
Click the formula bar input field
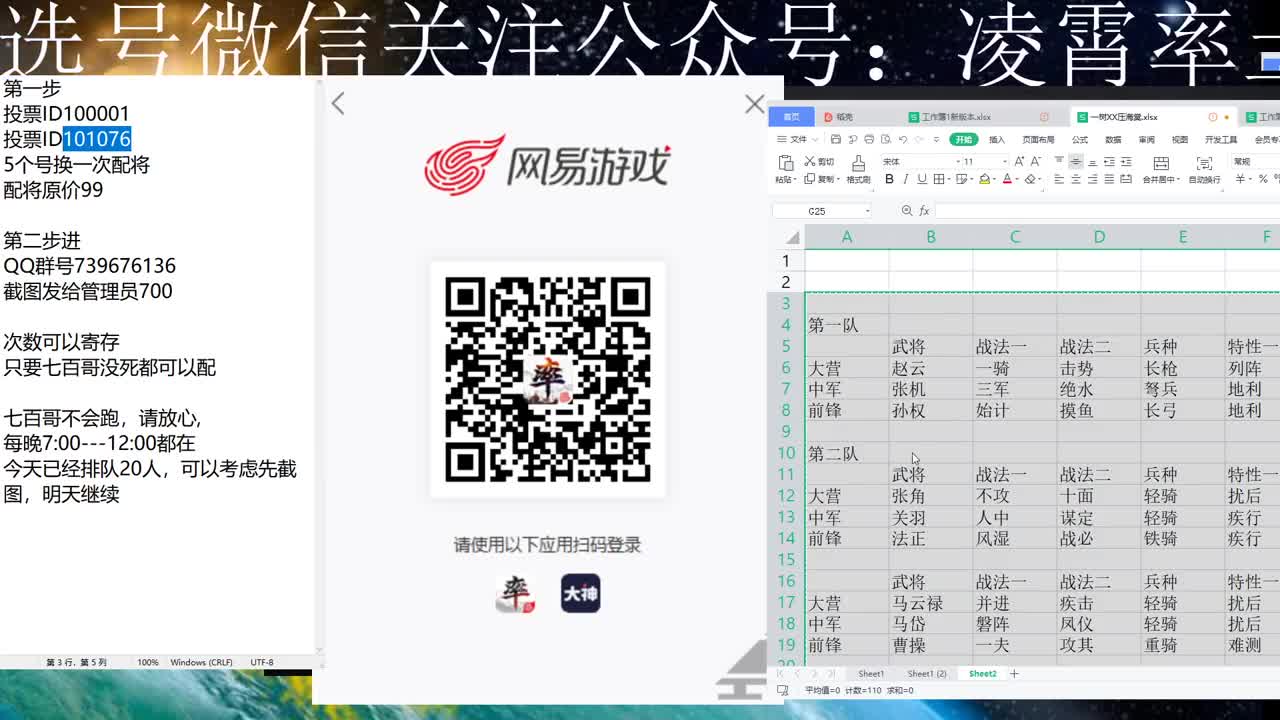[1108, 211]
